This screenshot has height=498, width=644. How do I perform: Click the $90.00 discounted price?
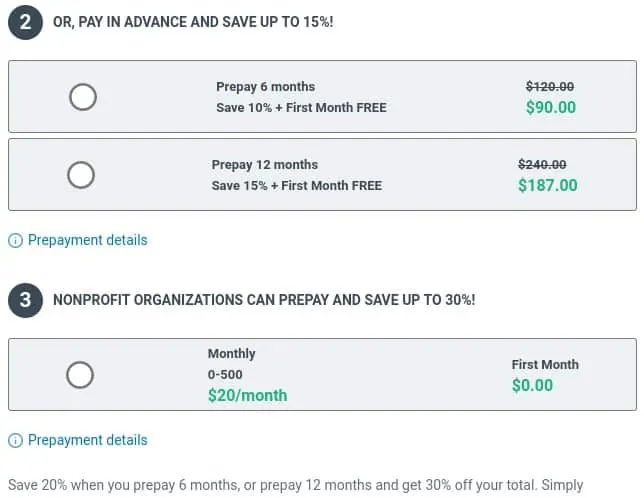pos(551,108)
